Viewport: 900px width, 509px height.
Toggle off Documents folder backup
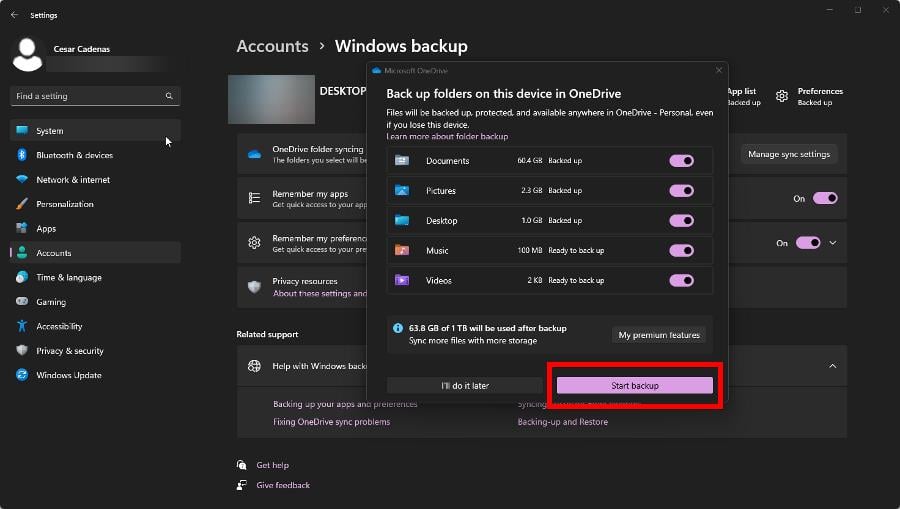coord(681,161)
